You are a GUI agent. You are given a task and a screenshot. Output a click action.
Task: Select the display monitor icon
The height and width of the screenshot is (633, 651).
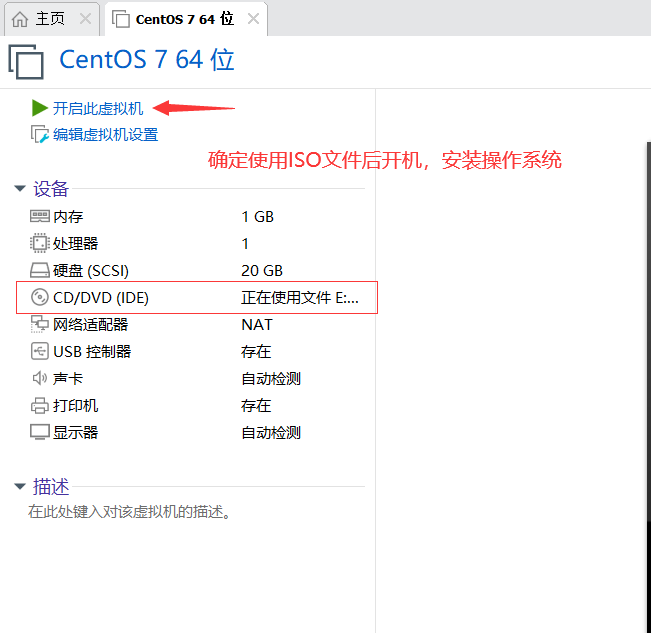click(40, 432)
